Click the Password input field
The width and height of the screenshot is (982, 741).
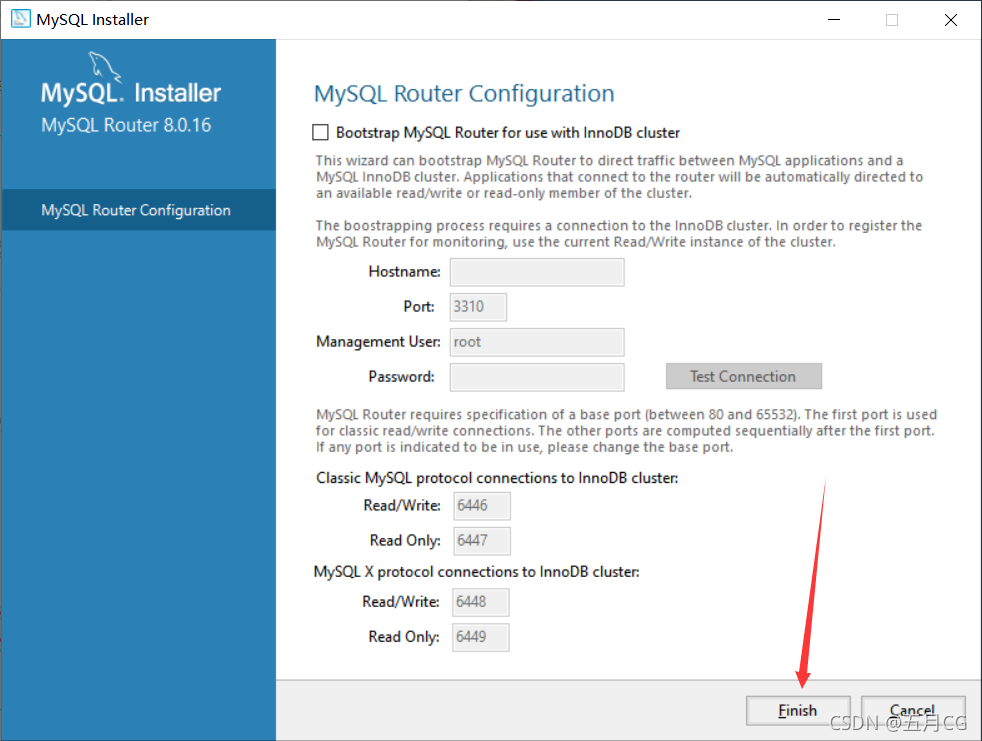click(537, 377)
